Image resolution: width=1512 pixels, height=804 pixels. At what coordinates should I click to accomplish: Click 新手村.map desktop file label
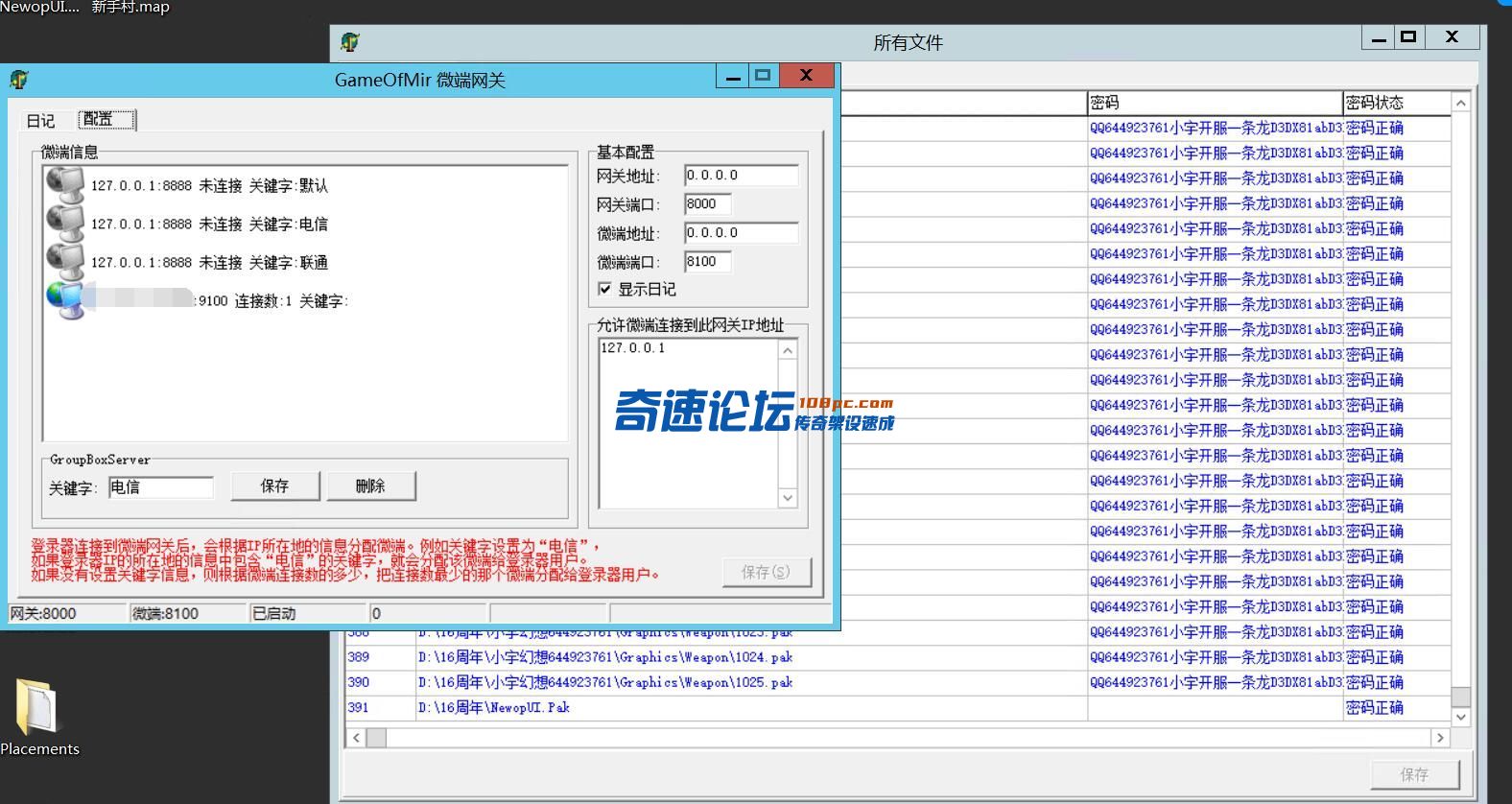[130, 7]
